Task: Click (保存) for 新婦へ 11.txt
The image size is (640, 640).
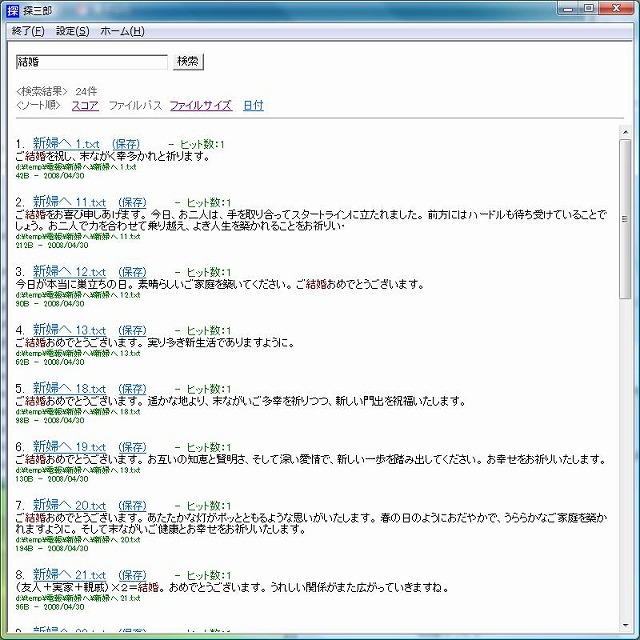Action: tap(132, 202)
